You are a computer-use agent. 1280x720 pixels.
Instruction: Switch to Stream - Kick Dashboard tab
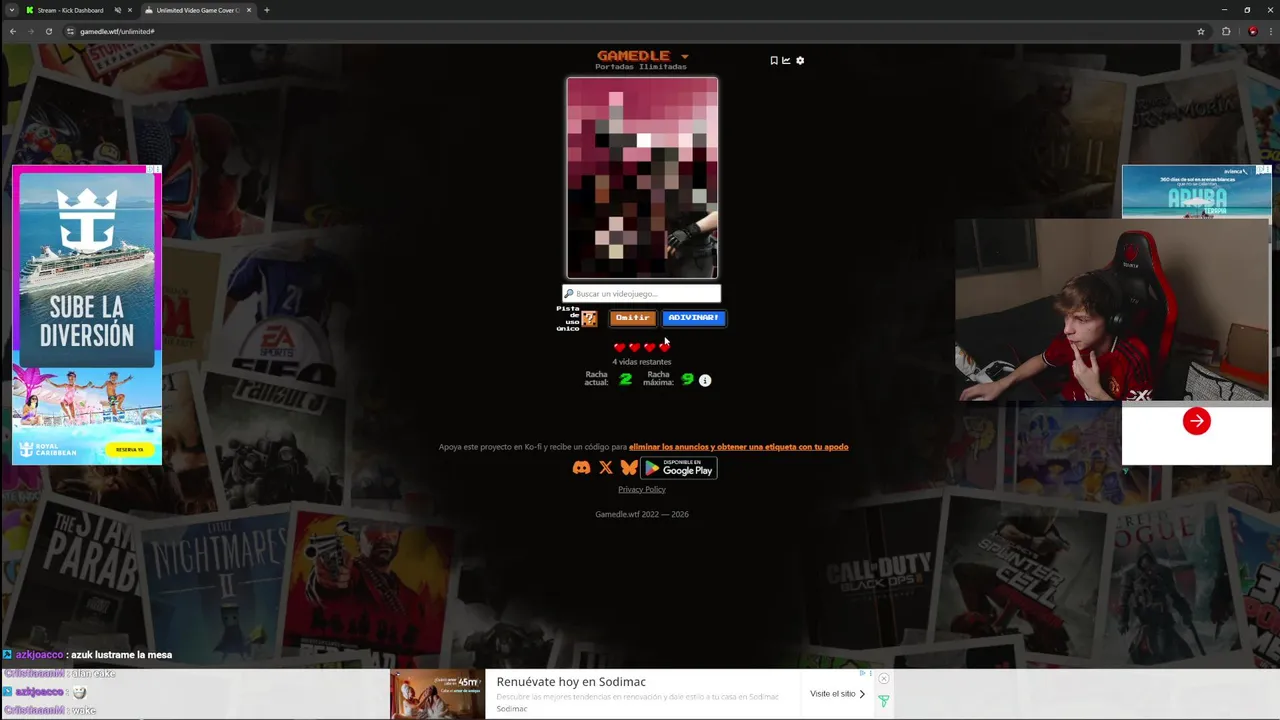(x=70, y=10)
